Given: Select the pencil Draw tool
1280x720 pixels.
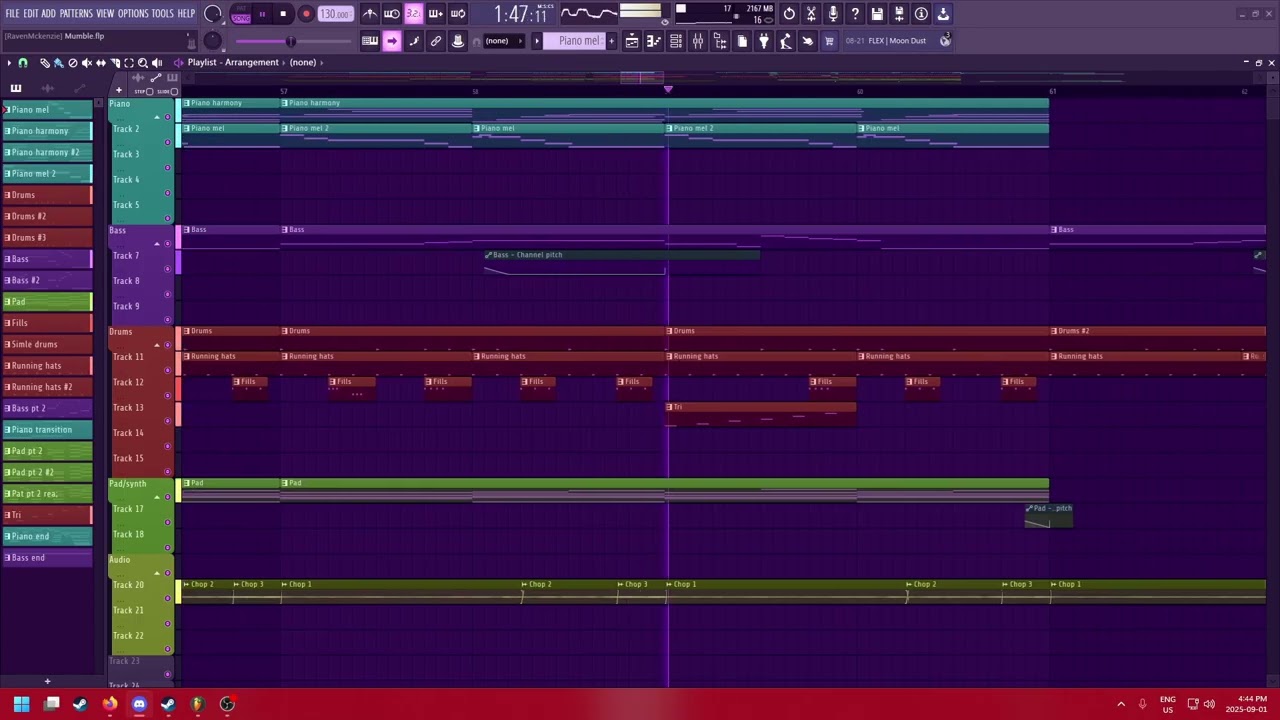Looking at the screenshot, I should [45, 62].
